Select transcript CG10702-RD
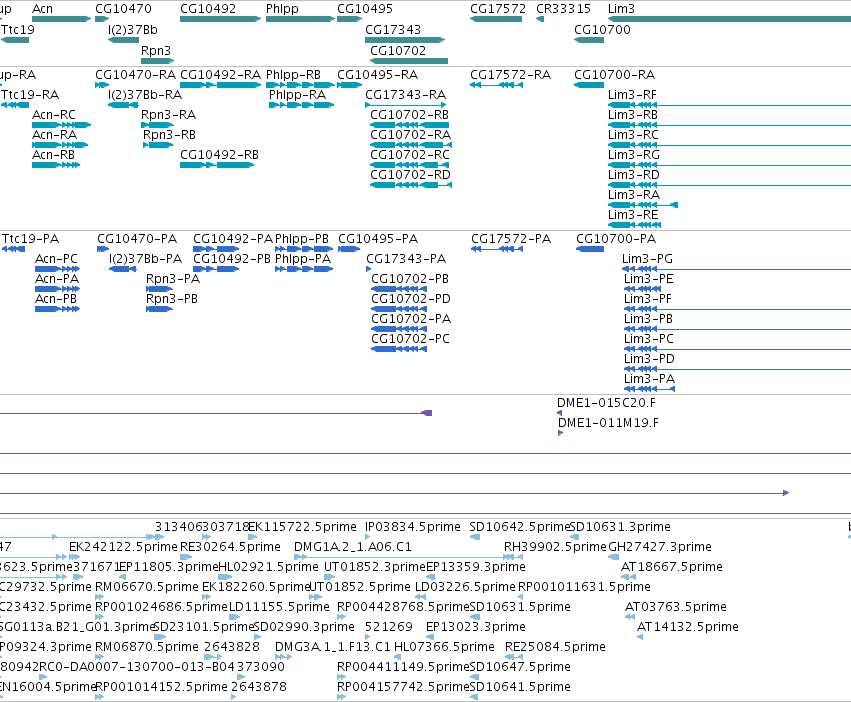This screenshot has width=851, height=702. [x=410, y=175]
